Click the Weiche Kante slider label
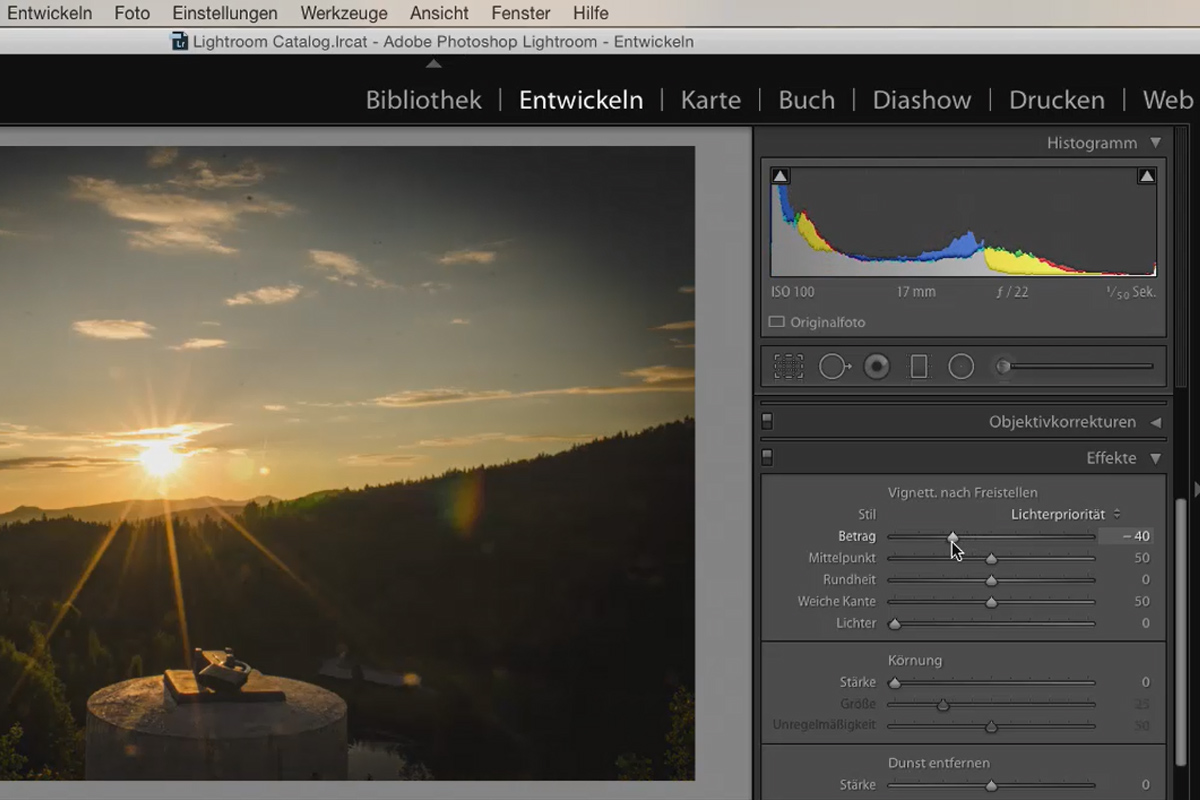 [836, 602]
